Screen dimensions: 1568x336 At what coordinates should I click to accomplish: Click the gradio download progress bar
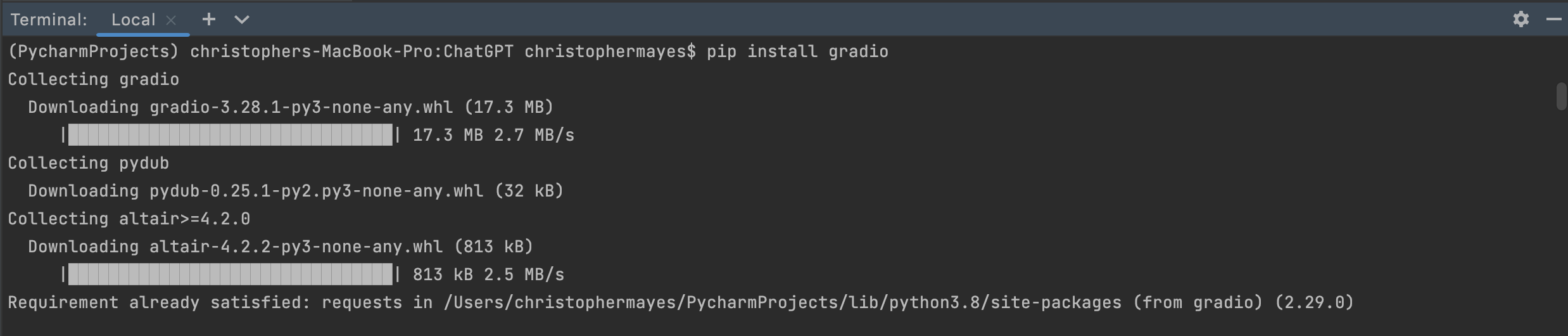click(x=230, y=135)
